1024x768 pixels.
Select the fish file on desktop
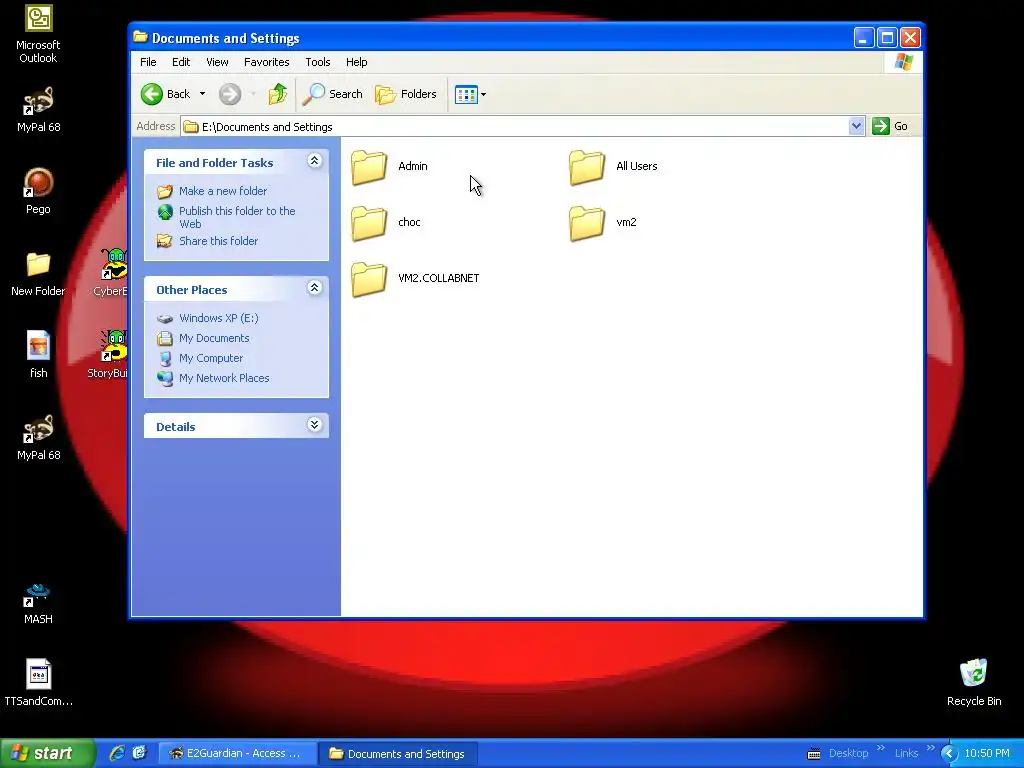click(x=39, y=355)
